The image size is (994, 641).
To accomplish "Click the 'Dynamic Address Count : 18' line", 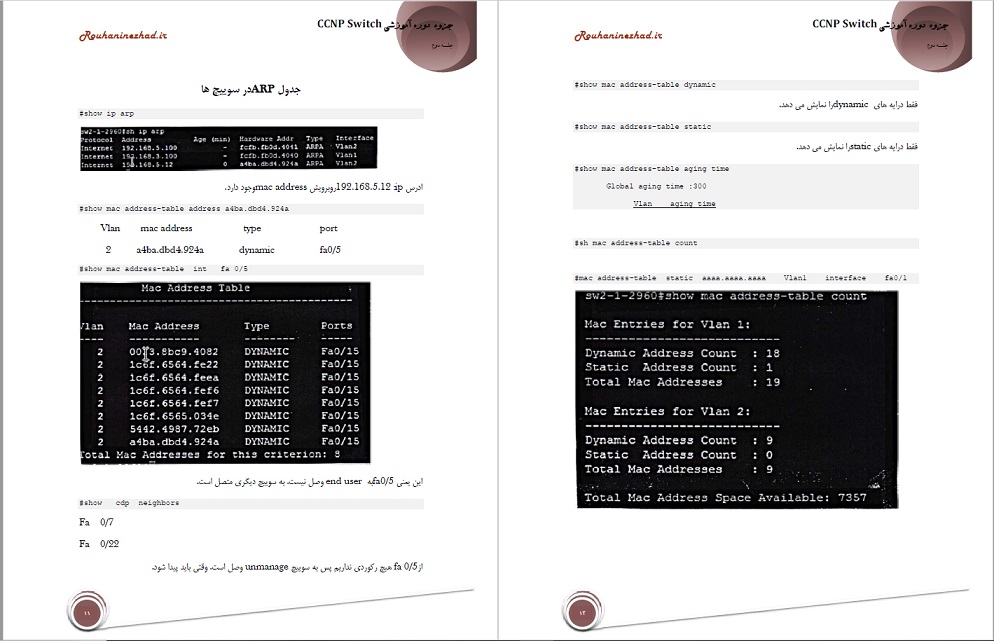I will pos(682,354).
